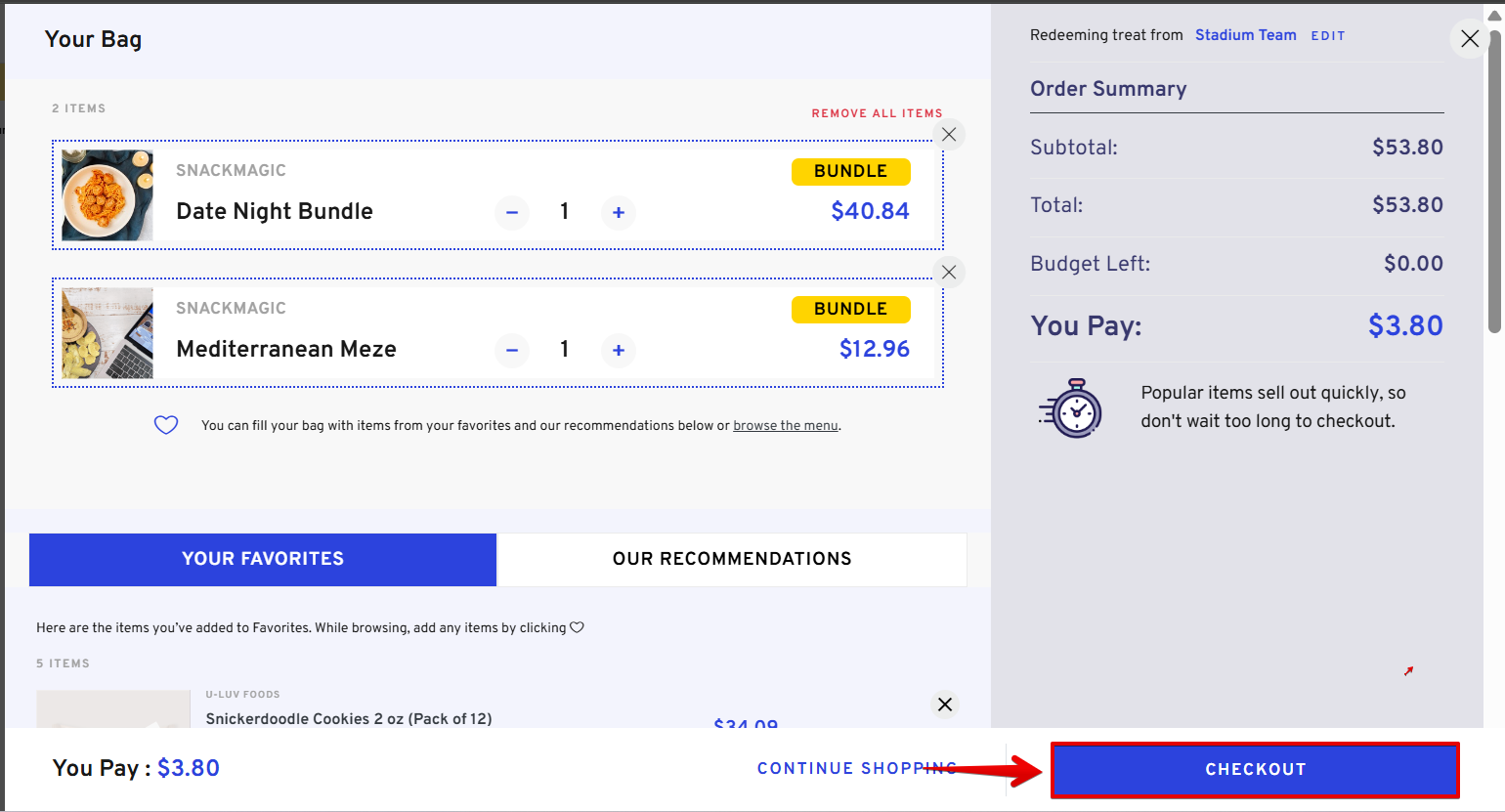Image resolution: width=1505 pixels, height=812 pixels.
Task: Close the bag panel with top-right X
Action: point(1469,39)
